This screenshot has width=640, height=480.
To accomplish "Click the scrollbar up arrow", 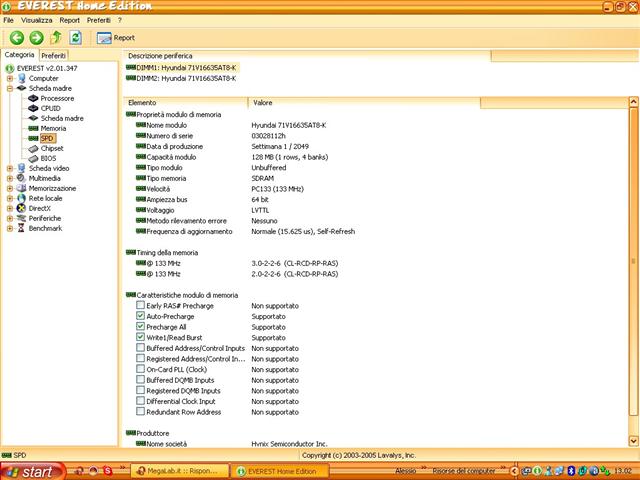I will point(633,102).
